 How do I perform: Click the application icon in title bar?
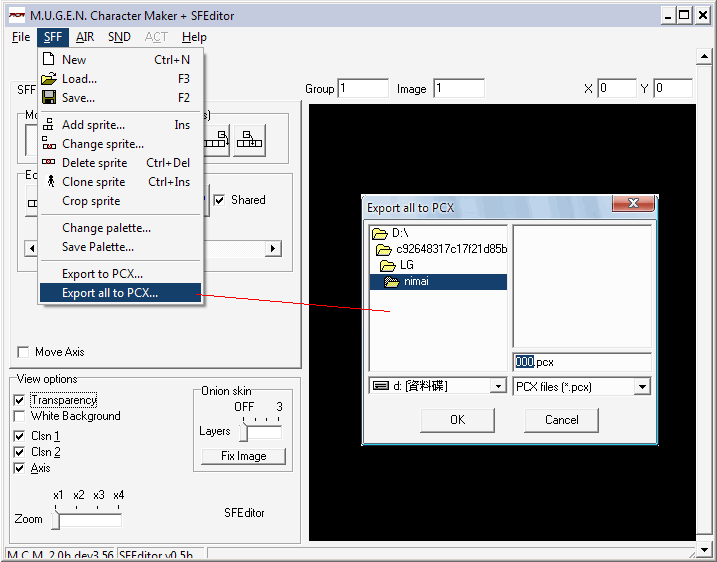coord(17,15)
